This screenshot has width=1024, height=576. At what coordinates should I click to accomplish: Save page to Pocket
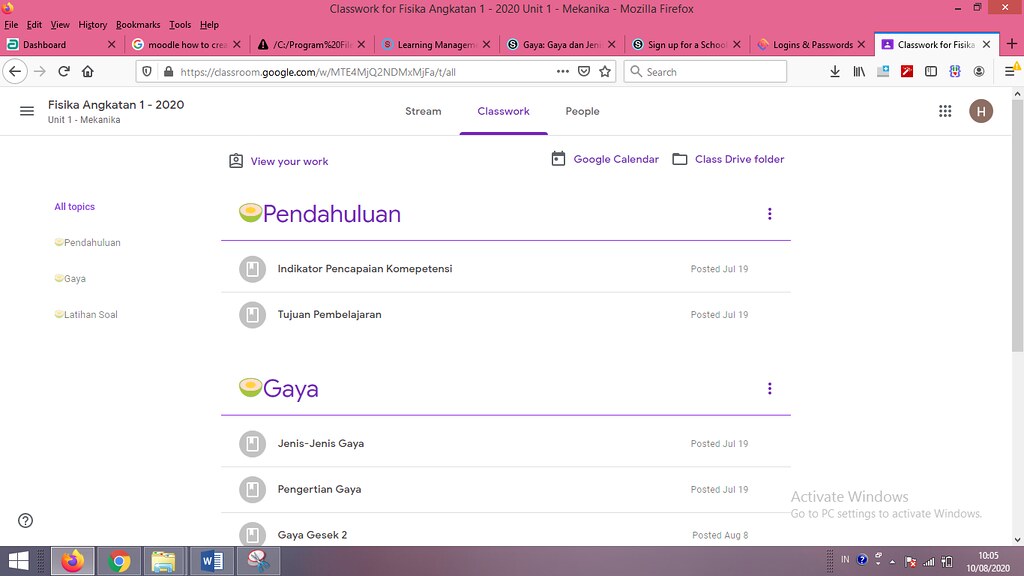point(584,72)
